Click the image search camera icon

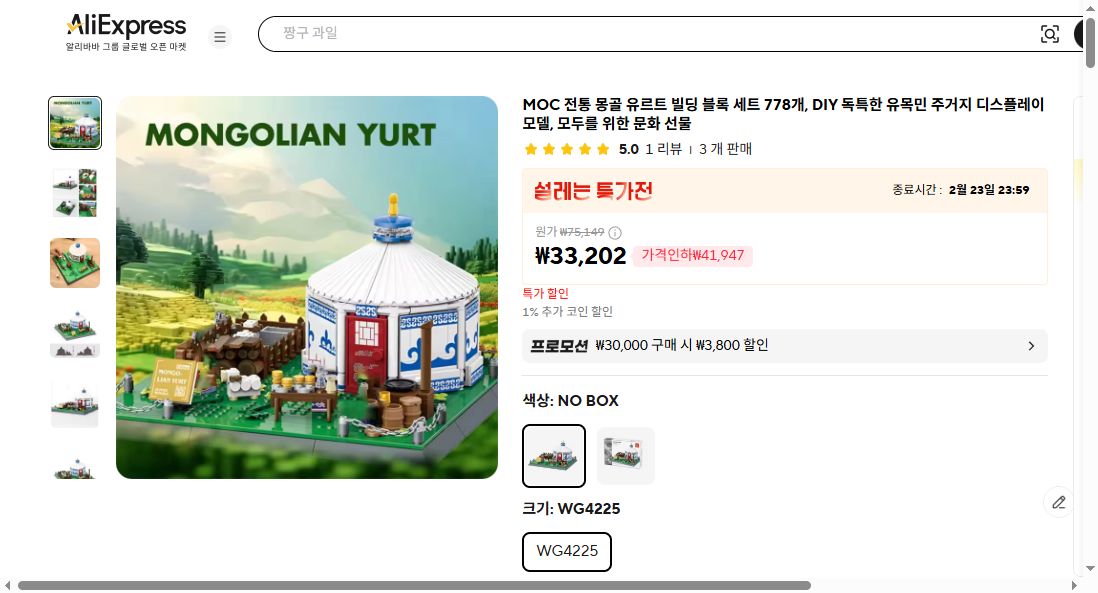coord(1050,34)
